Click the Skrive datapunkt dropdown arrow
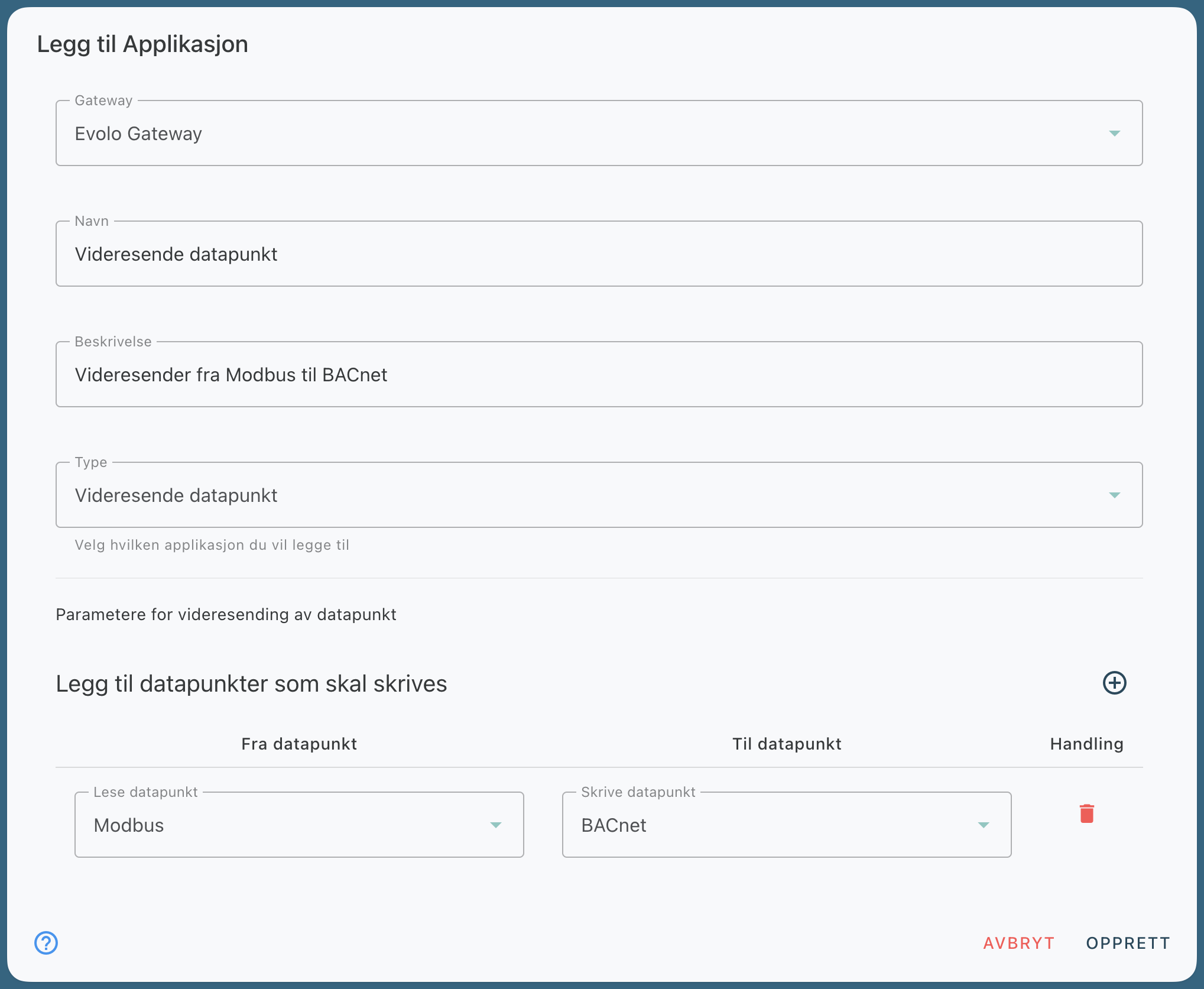 (x=984, y=825)
